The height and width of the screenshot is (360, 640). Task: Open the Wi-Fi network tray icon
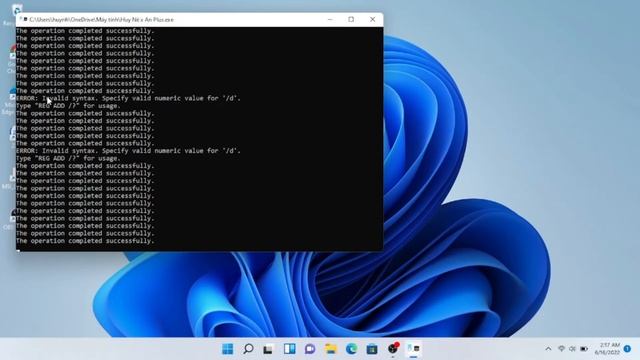pyautogui.click(x=562, y=349)
